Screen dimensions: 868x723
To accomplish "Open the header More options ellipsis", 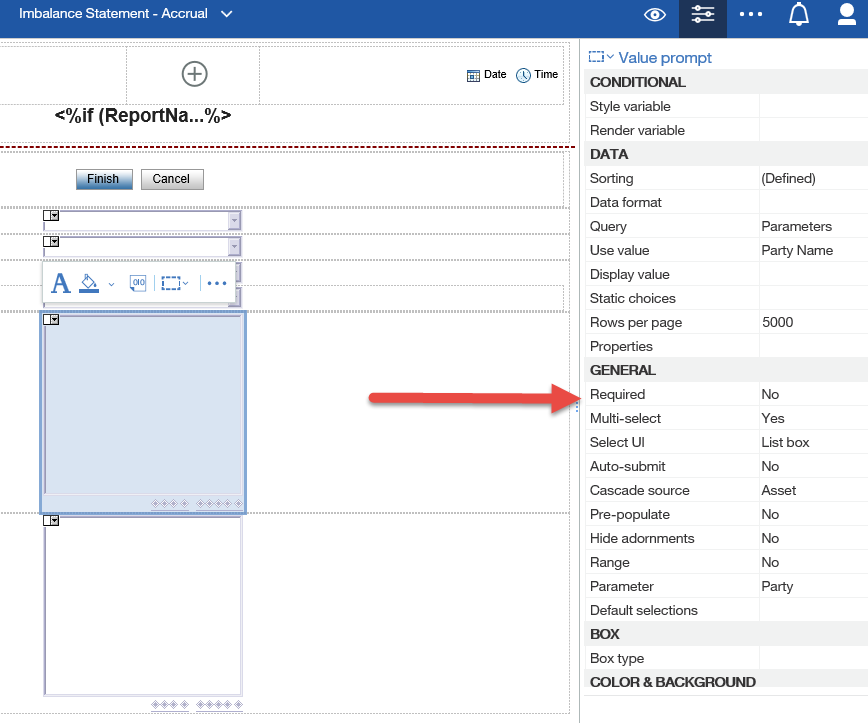I will point(751,14).
